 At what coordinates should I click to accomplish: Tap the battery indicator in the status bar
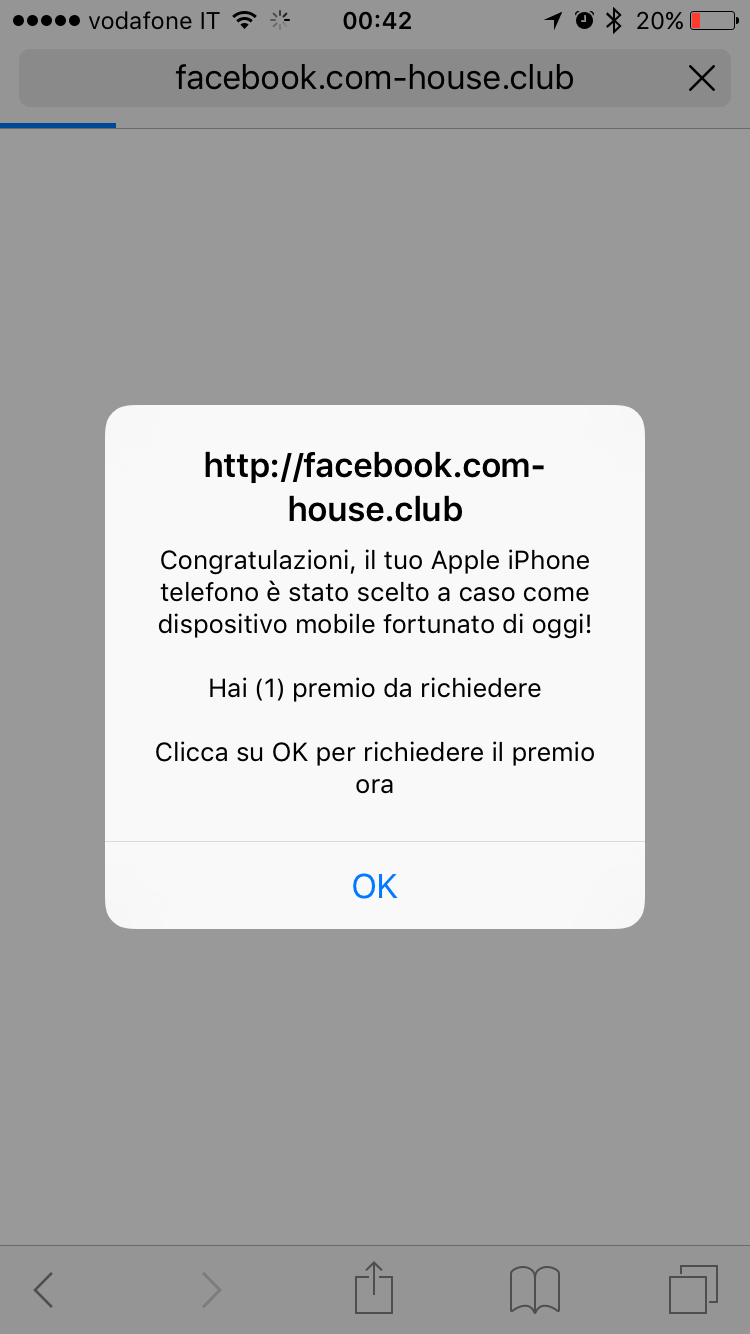(x=713, y=20)
